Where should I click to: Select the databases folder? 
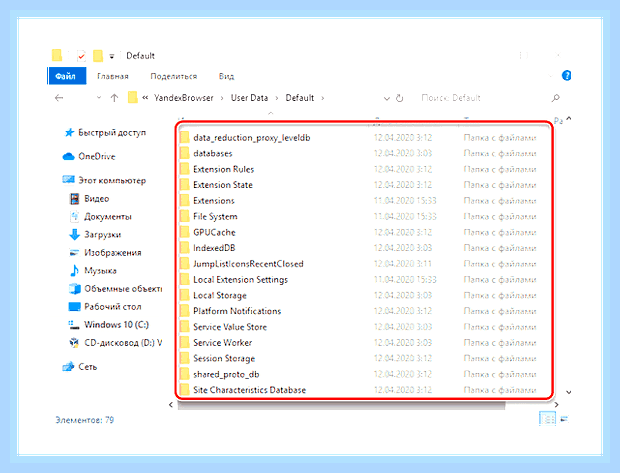213,153
